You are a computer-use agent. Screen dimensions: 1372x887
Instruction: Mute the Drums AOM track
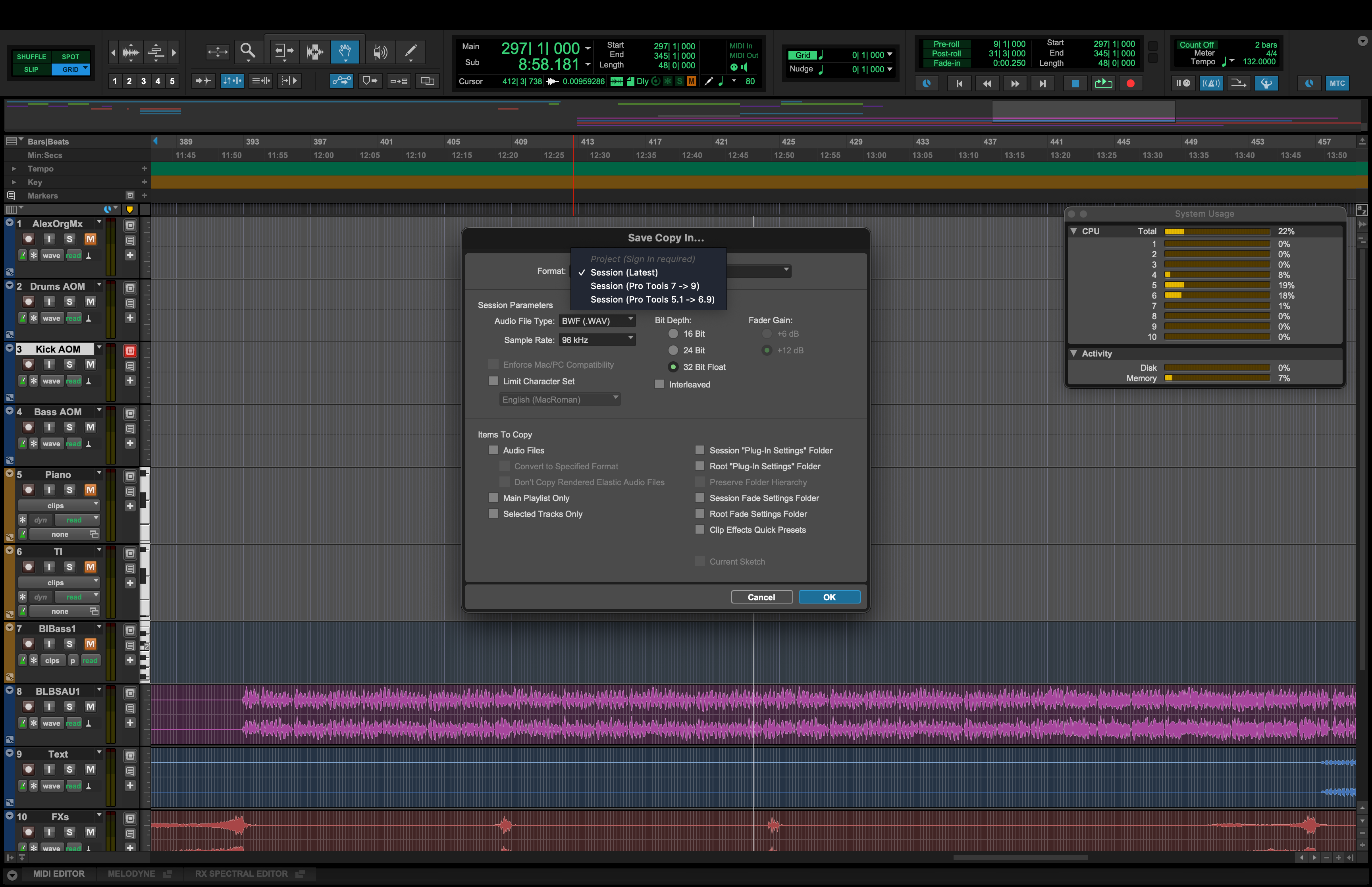pos(91,302)
